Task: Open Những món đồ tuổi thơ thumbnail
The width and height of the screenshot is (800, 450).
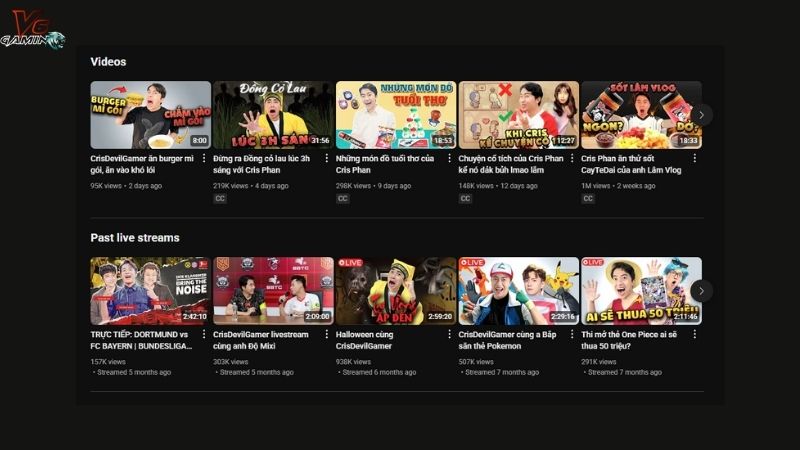Action: [x=396, y=115]
